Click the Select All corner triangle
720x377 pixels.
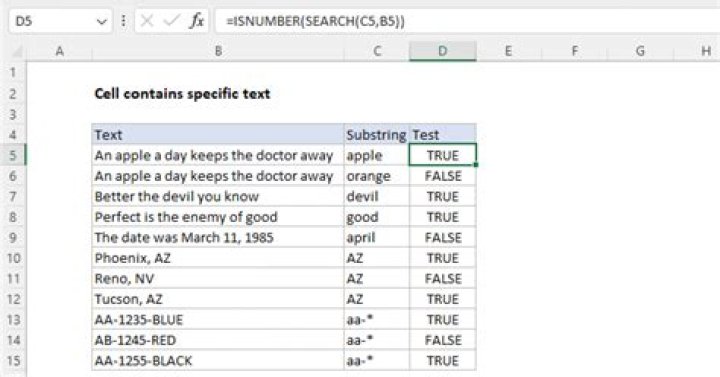[x=17, y=51]
